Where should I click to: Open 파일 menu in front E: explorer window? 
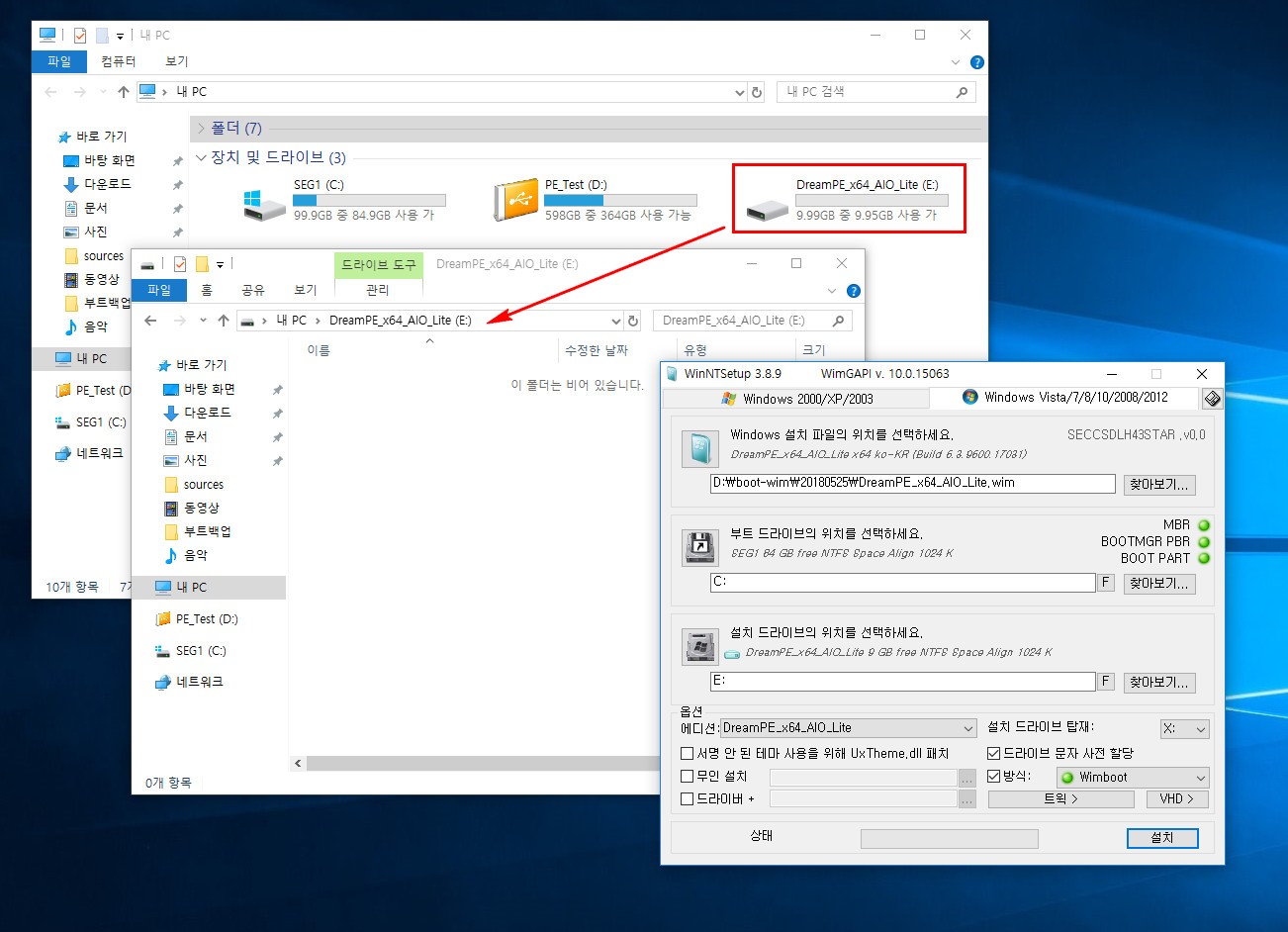tap(159, 290)
